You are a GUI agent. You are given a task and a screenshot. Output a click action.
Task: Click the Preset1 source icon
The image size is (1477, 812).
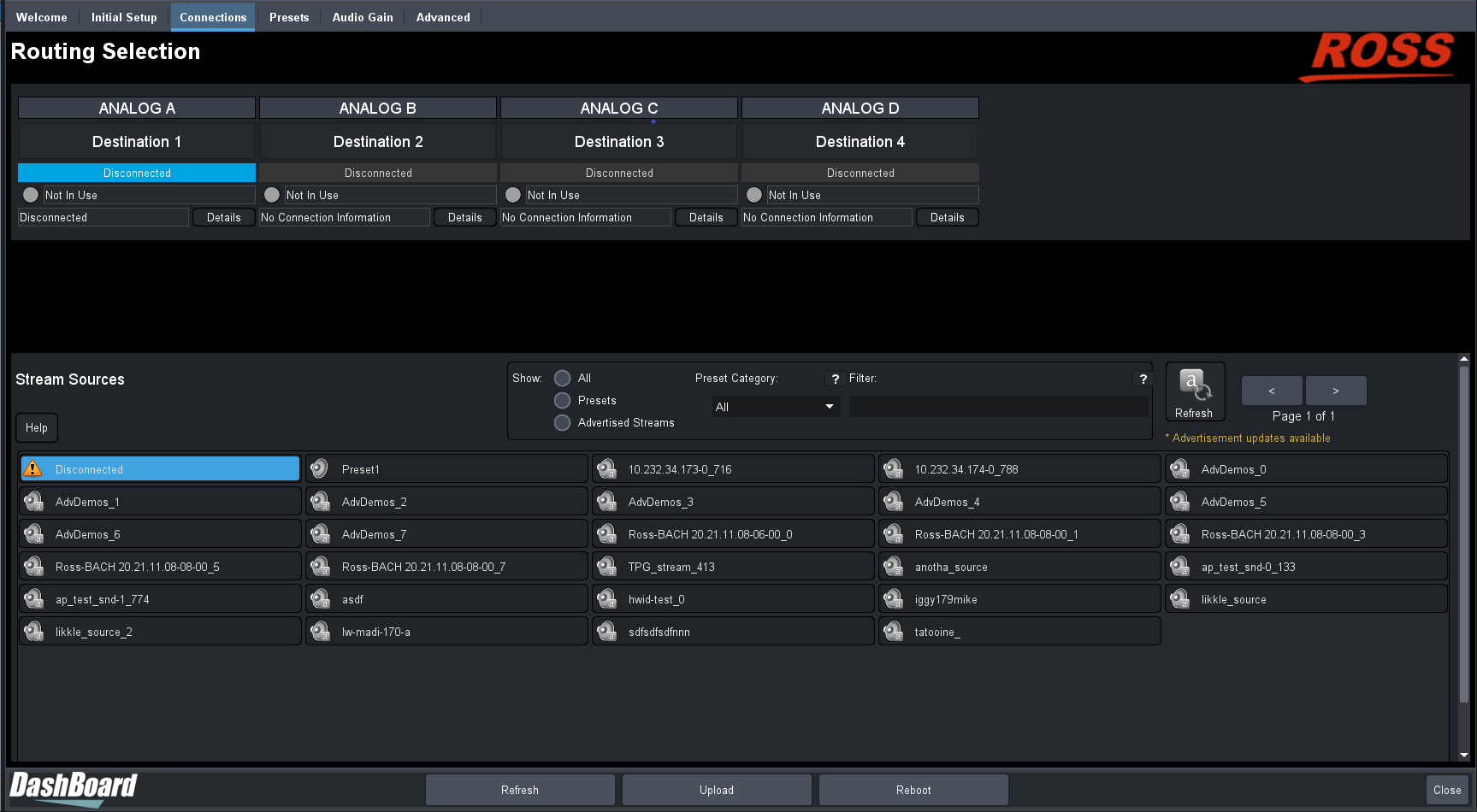[320, 468]
